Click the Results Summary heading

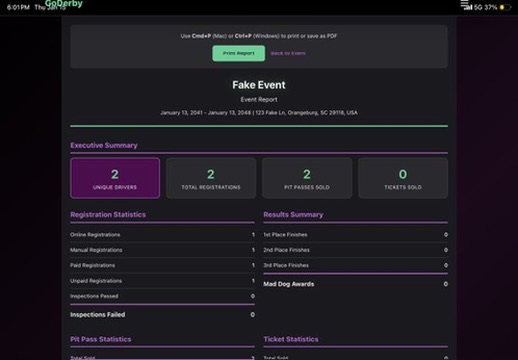point(293,214)
